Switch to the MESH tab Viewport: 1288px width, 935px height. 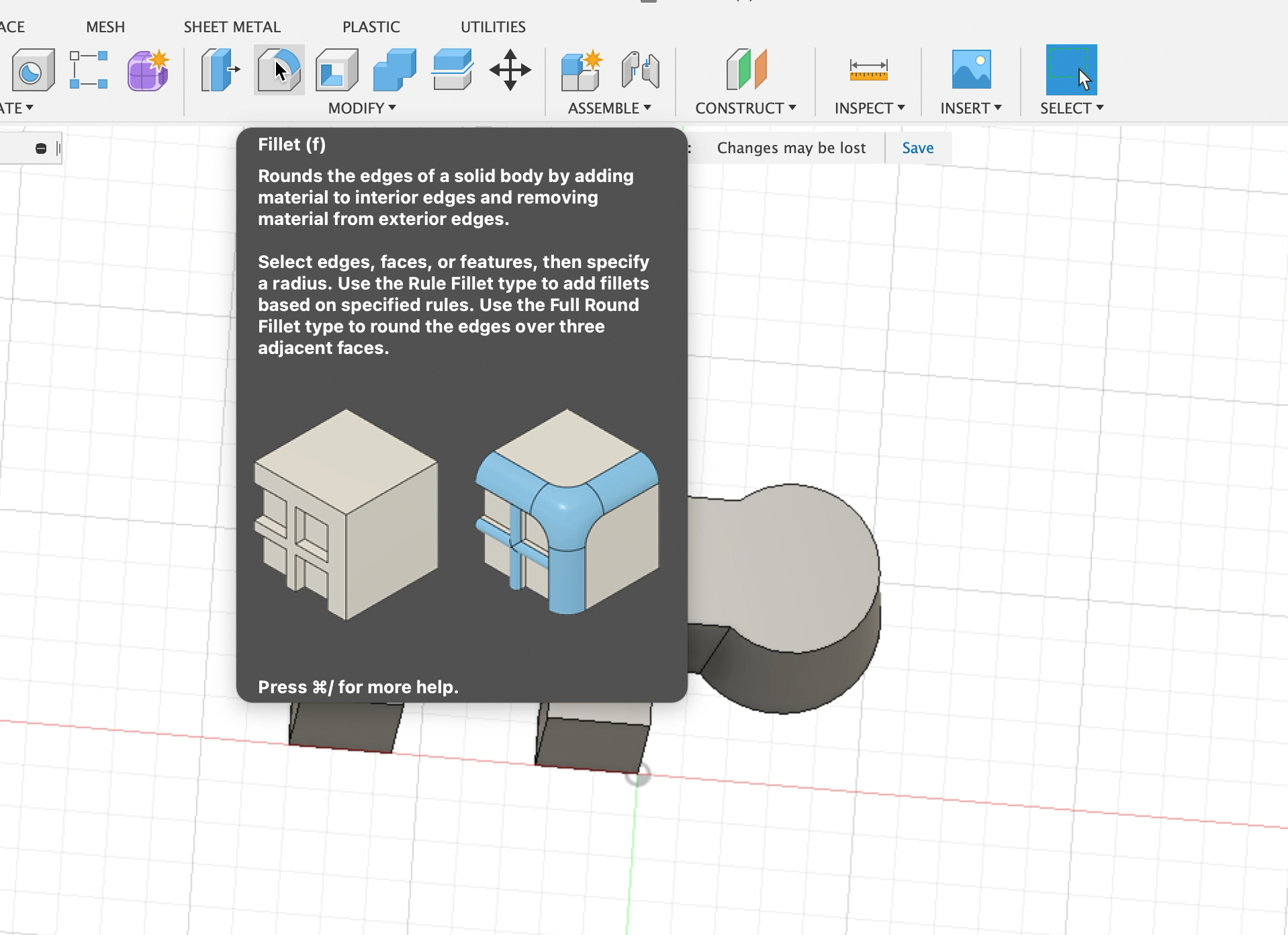pos(105,27)
